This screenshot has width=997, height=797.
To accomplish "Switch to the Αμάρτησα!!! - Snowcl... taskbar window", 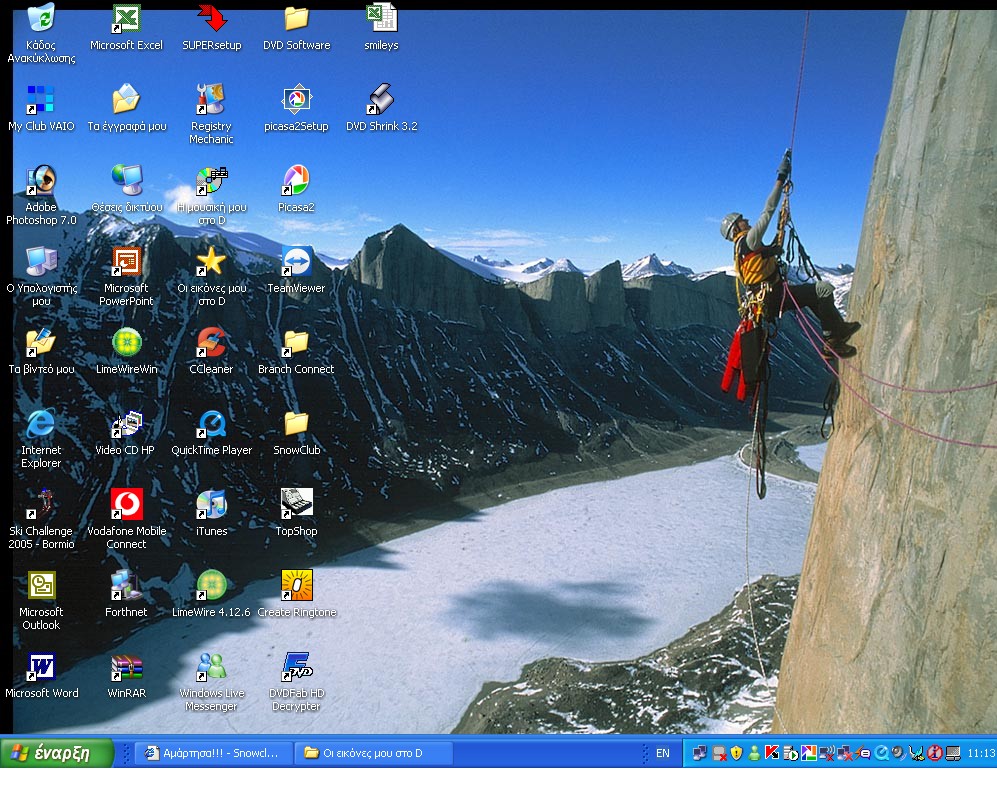I will (x=214, y=753).
